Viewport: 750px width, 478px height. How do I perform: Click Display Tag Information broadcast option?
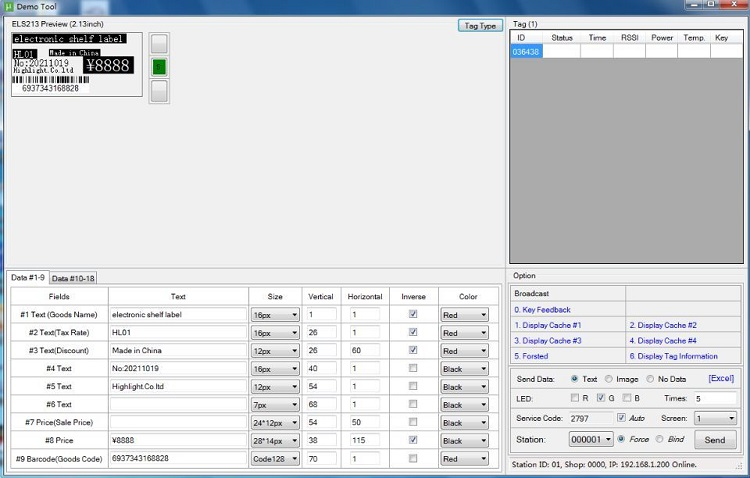(673, 356)
